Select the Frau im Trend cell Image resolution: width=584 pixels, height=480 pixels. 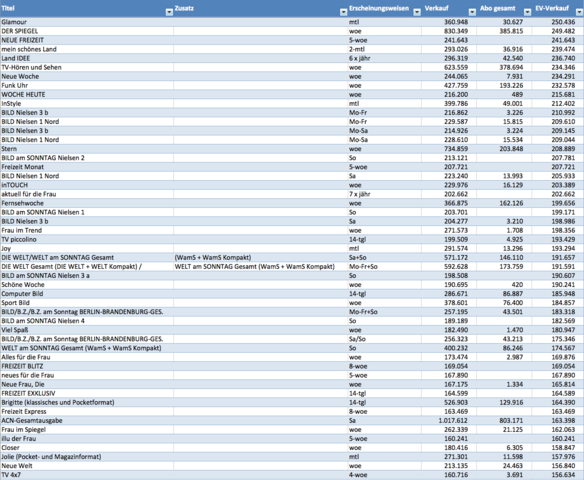87,231
